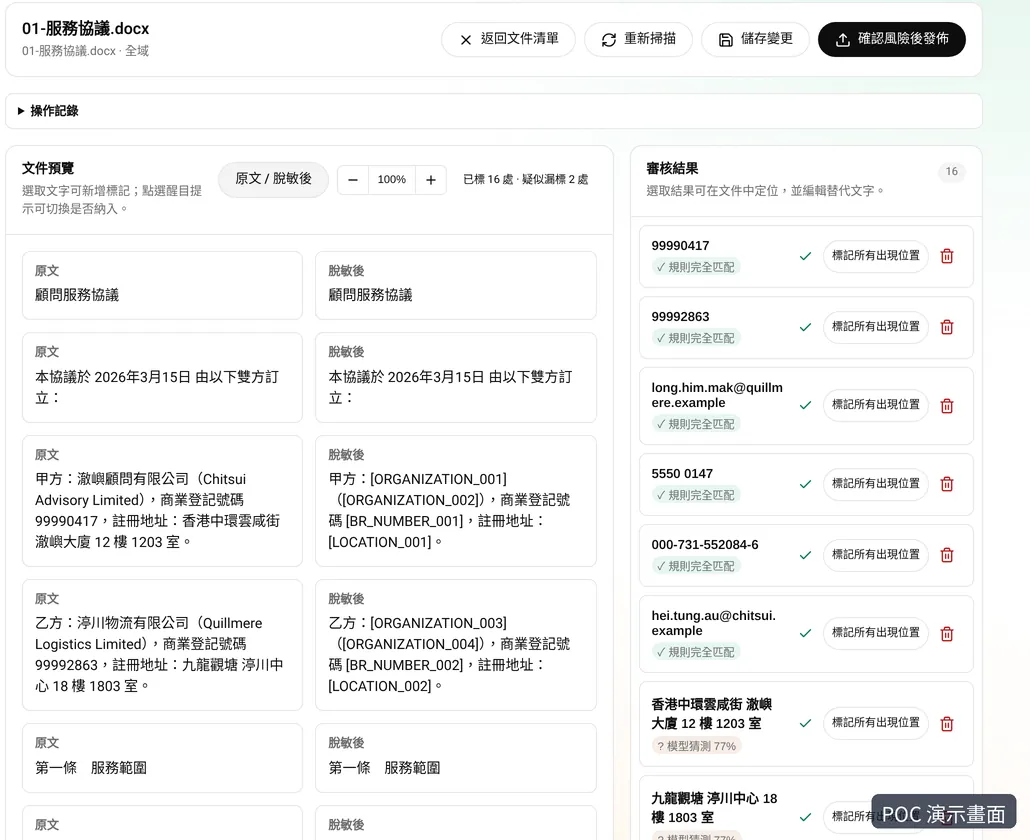The image size is (1030, 840).
Task: Click original paragraph starting 甲方:澂嶼顧問
Action: coord(162,500)
